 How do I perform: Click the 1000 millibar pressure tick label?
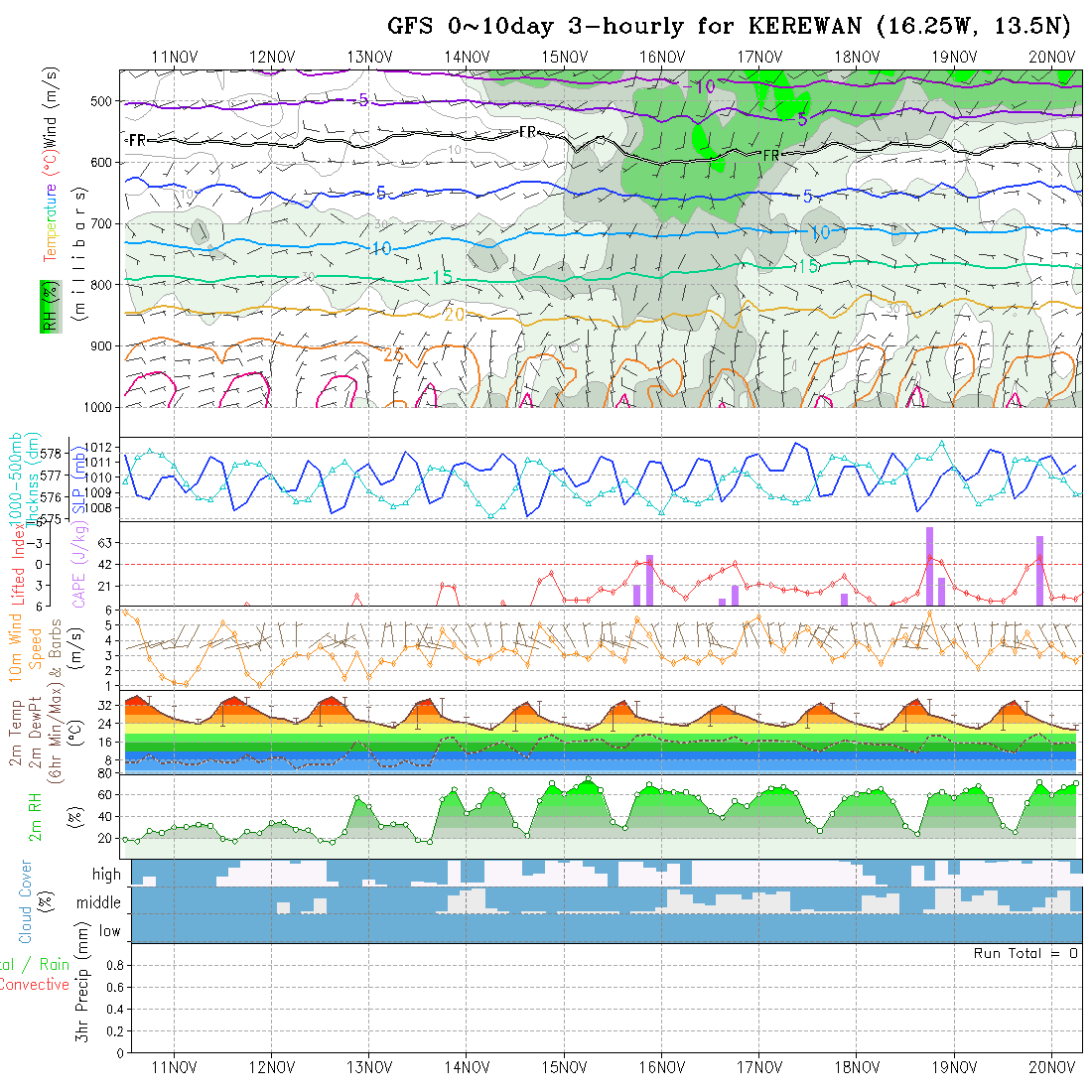pos(97,407)
